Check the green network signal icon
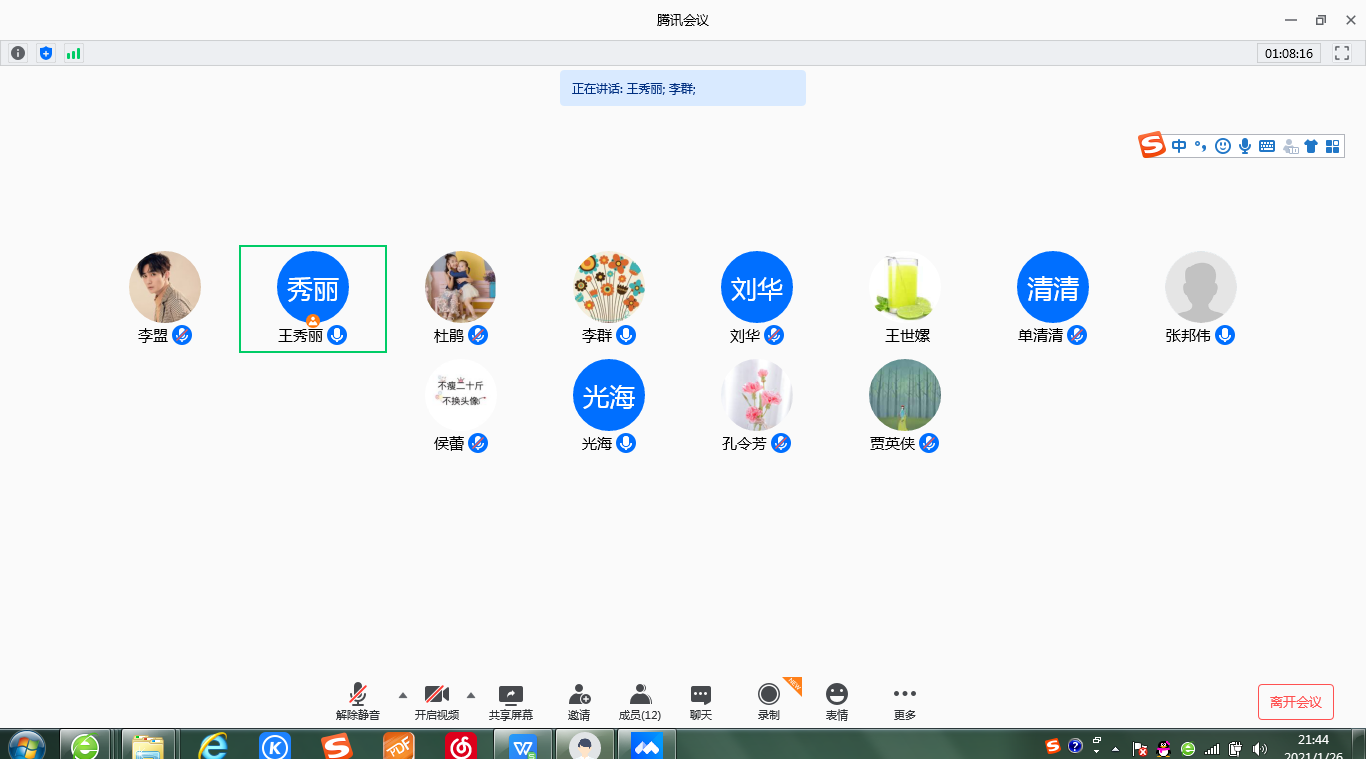This screenshot has height=759, width=1366. point(73,53)
